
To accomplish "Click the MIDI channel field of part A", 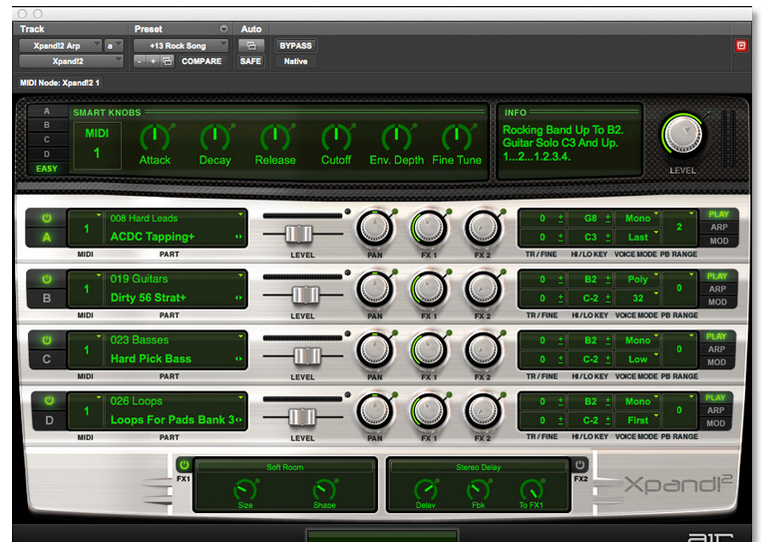I will point(86,228).
